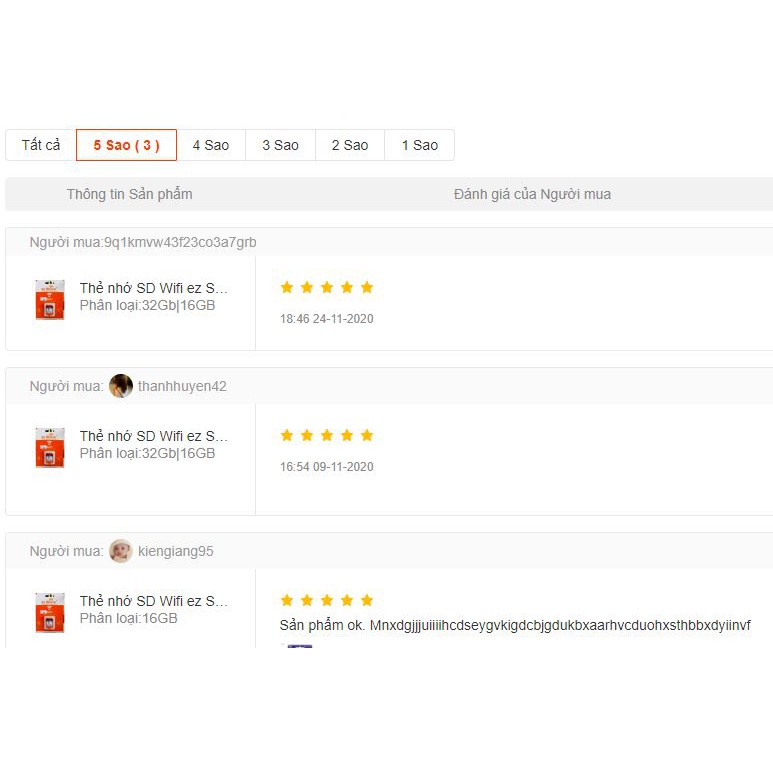Open the Tất cả reviews tab
This screenshot has width=773, height=773.
[x=41, y=145]
